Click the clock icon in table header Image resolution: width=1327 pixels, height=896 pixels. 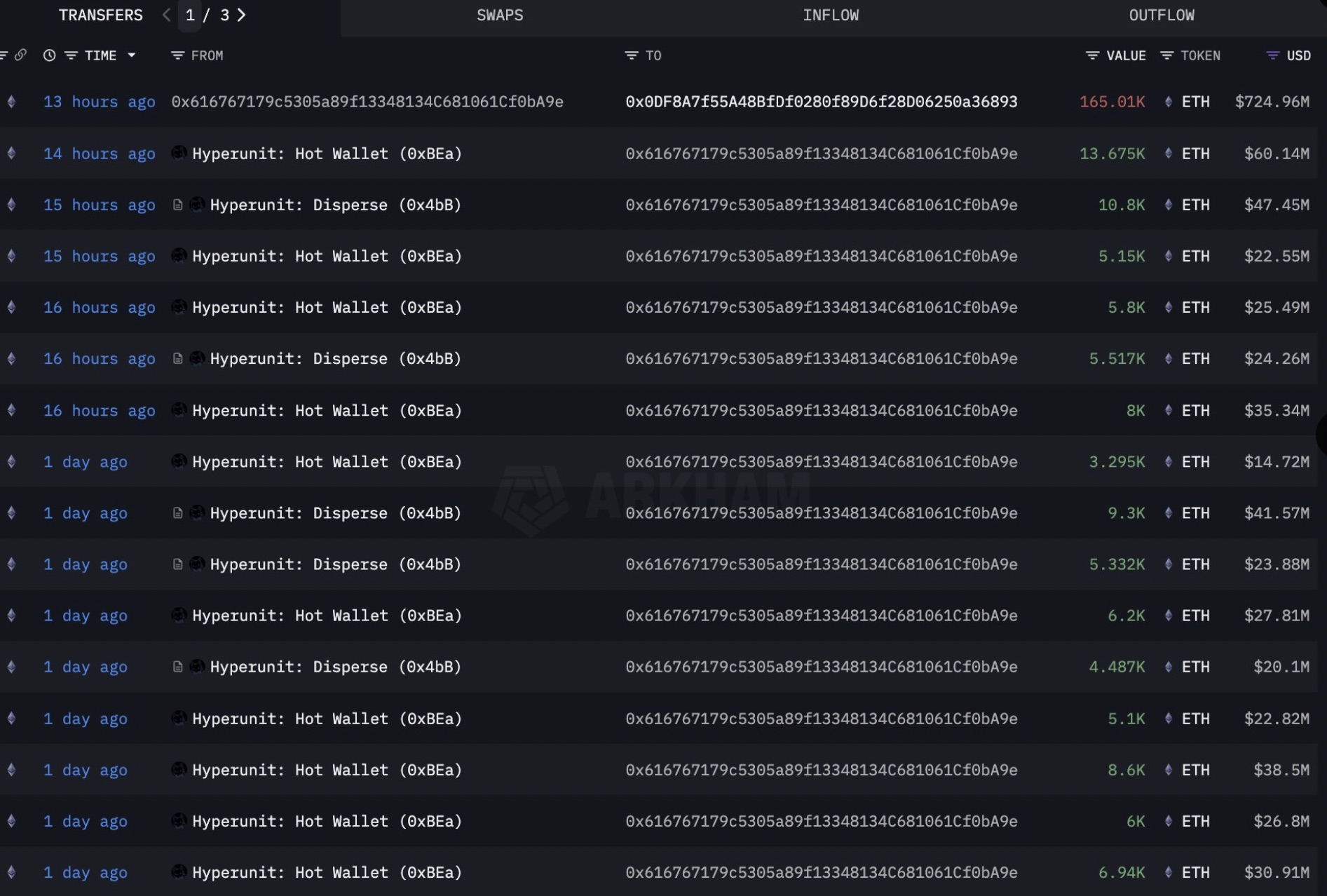point(49,55)
